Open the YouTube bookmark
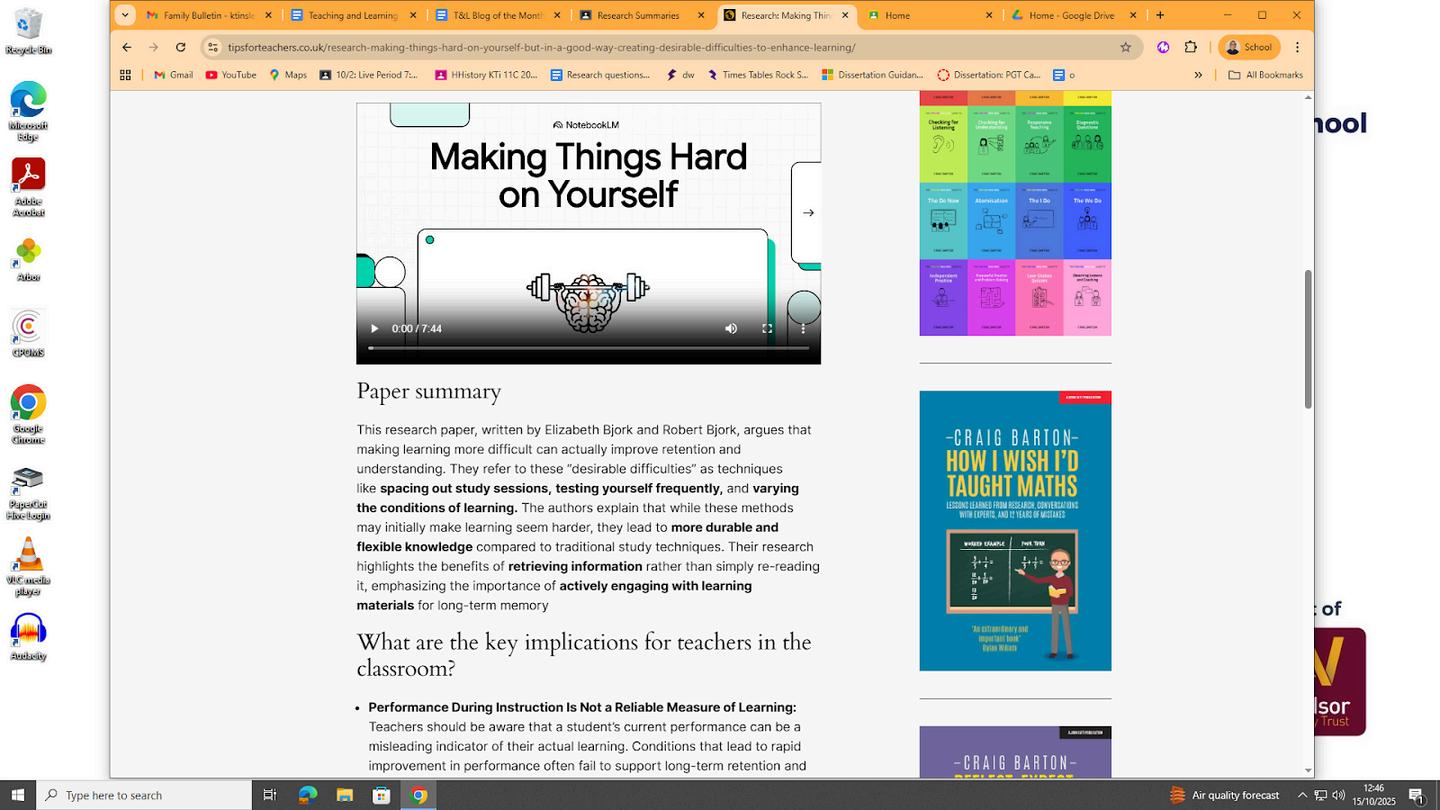The width and height of the screenshot is (1440, 810). click(x=231, y=75)
